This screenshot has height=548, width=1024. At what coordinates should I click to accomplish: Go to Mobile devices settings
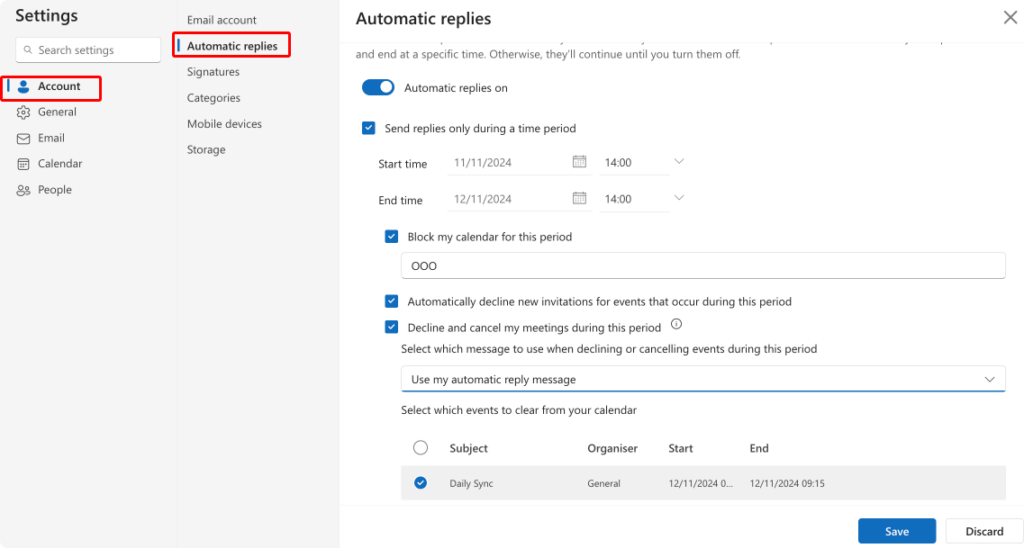[x=224, y=124]
